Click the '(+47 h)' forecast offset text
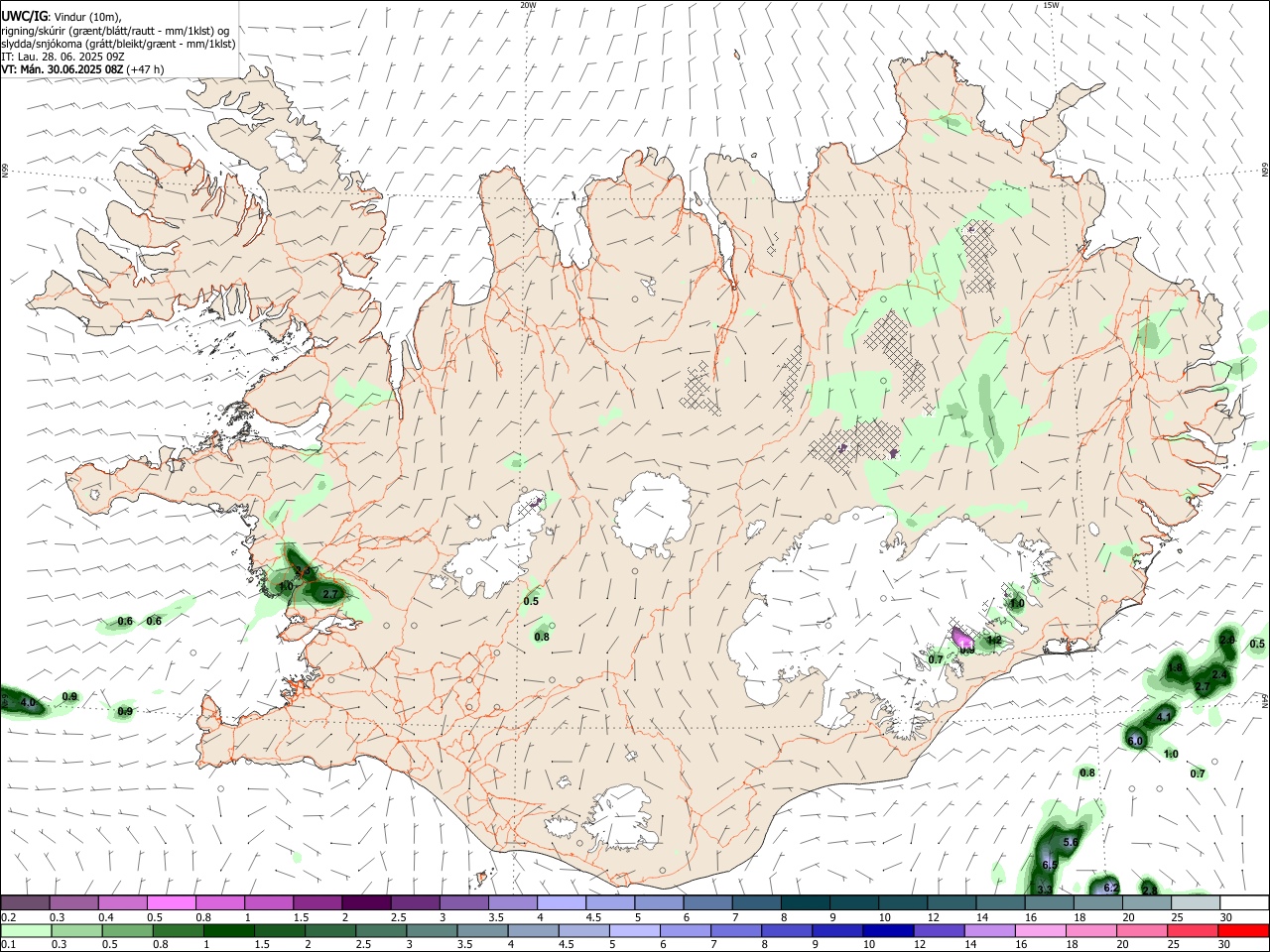 (146, 69)
